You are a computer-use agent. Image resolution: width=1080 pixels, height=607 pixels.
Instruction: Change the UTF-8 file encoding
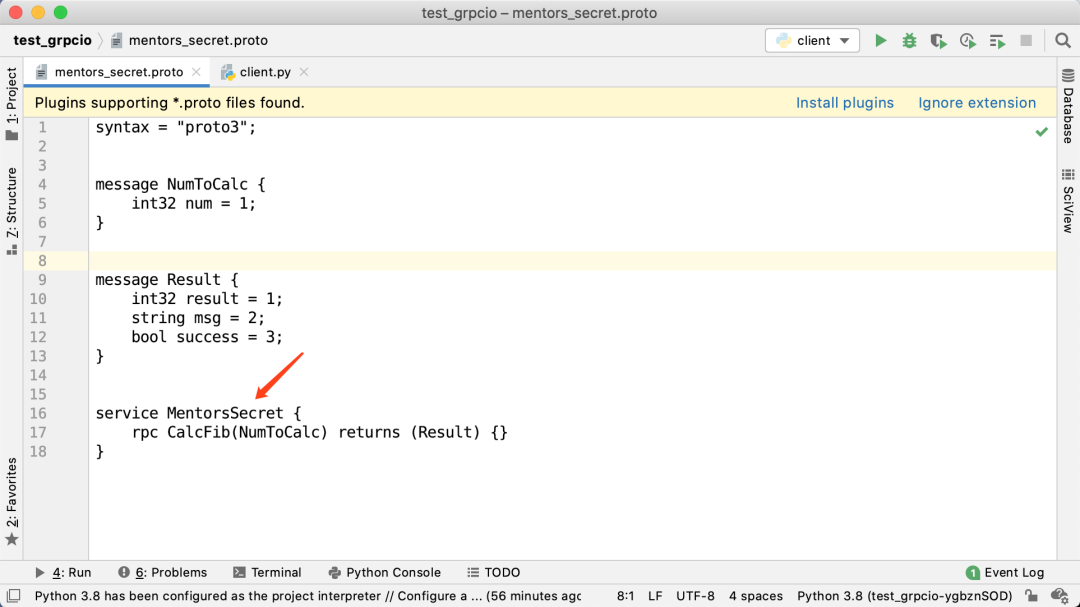pyautogui.click(x=695, y=596)
